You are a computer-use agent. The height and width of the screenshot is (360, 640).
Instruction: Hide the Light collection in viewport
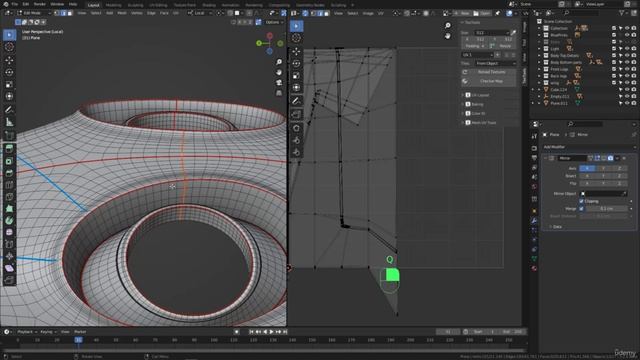[627, 49]
